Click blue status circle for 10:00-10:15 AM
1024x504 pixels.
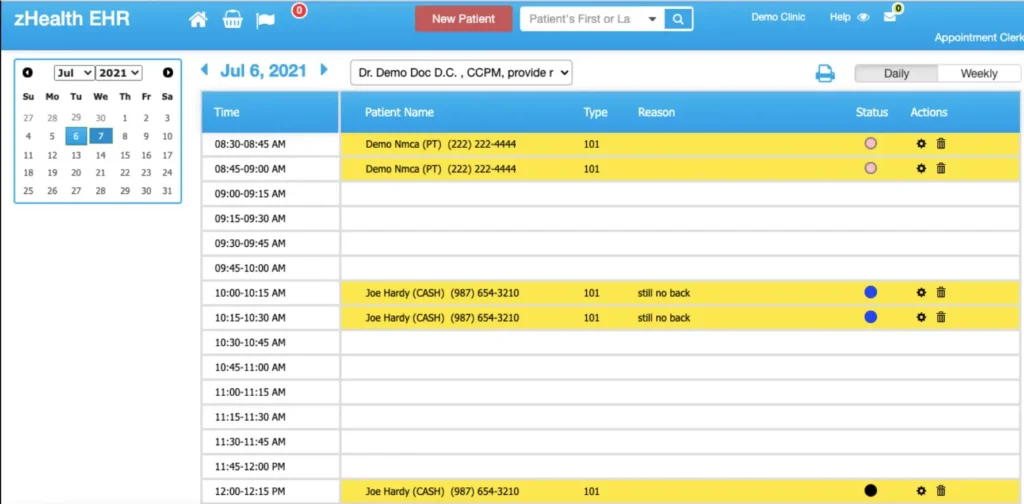[x=871, y=292]
